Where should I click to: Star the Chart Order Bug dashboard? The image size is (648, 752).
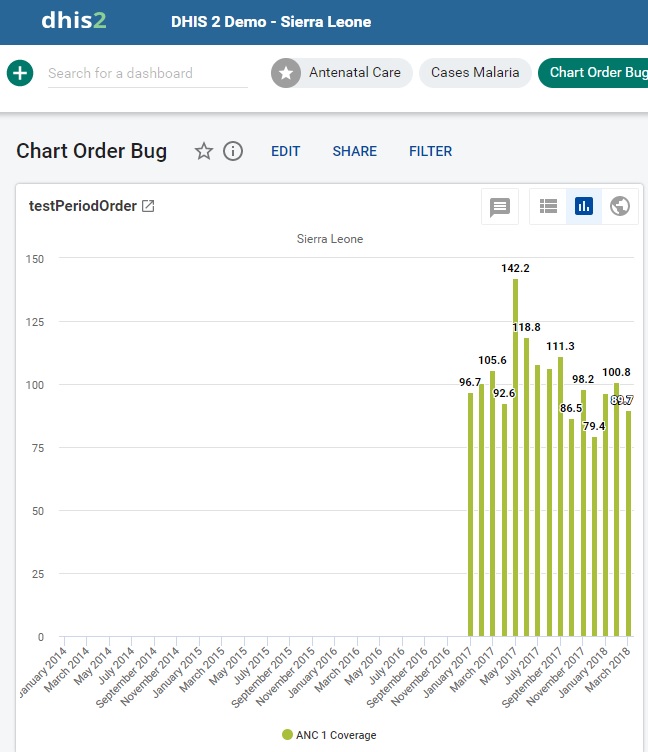(204, 151)
